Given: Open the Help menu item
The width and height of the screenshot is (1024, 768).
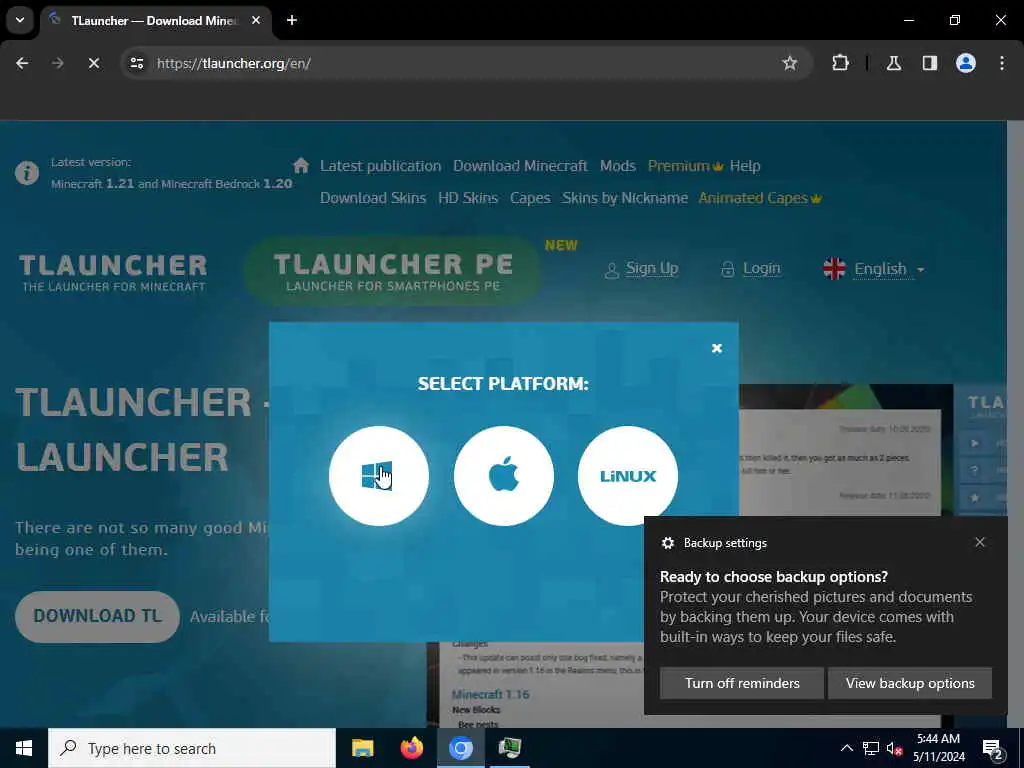Looking at the screenshot, I should coord(745,166).
